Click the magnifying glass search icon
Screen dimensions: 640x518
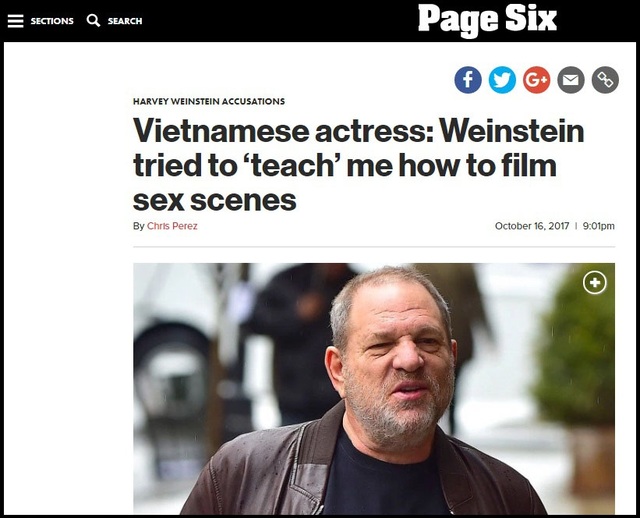(x=93, y=20)
